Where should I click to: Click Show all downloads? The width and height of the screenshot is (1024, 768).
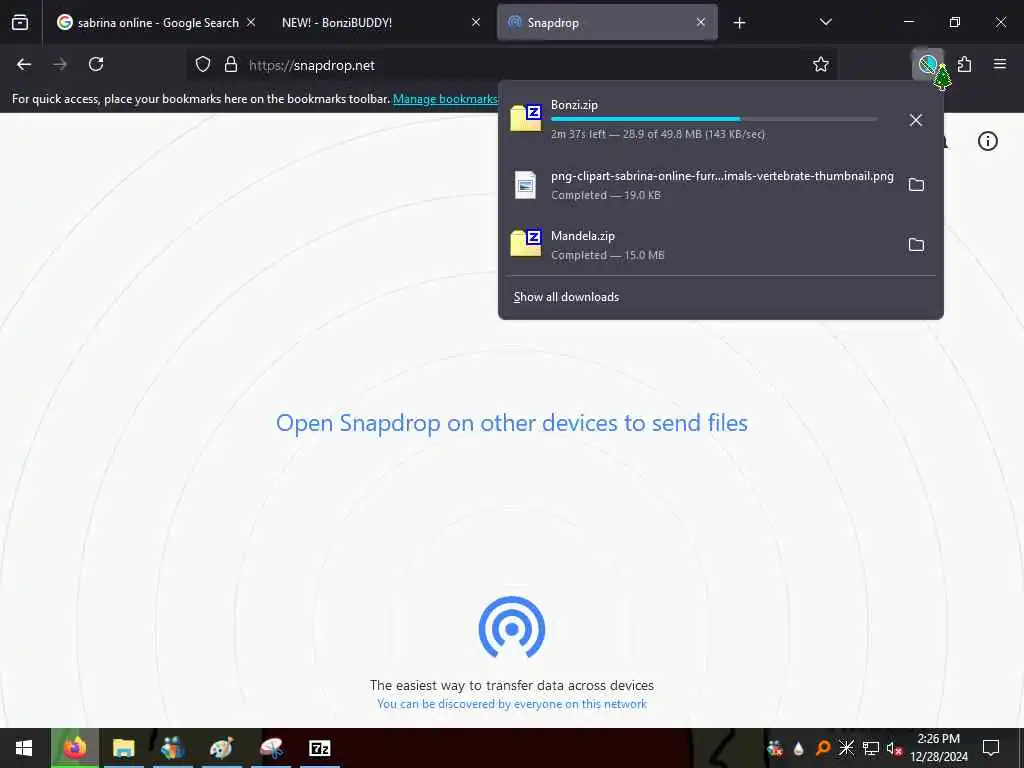click(566, 297)
